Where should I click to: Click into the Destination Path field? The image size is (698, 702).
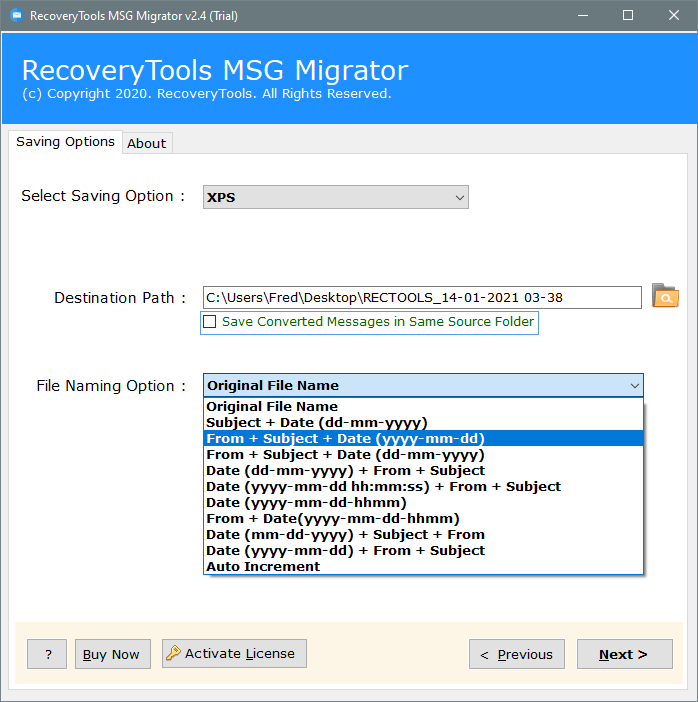(x=422, y=298)
